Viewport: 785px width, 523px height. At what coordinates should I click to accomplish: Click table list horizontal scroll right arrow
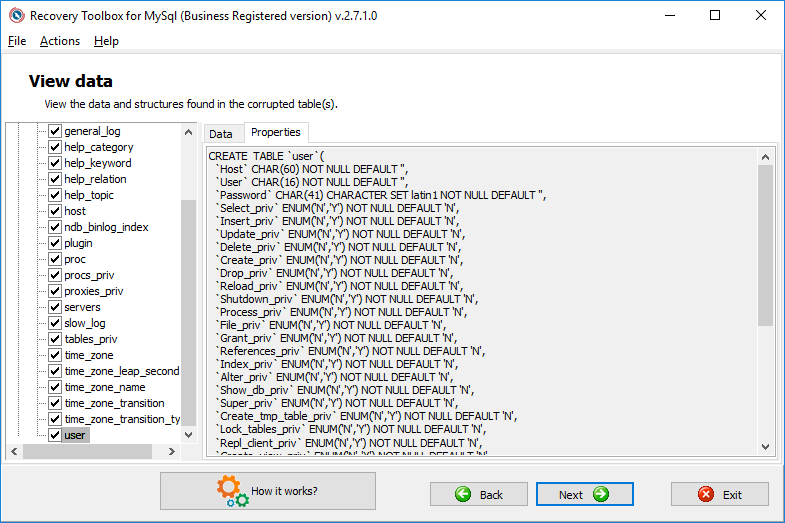coord(172,451)
